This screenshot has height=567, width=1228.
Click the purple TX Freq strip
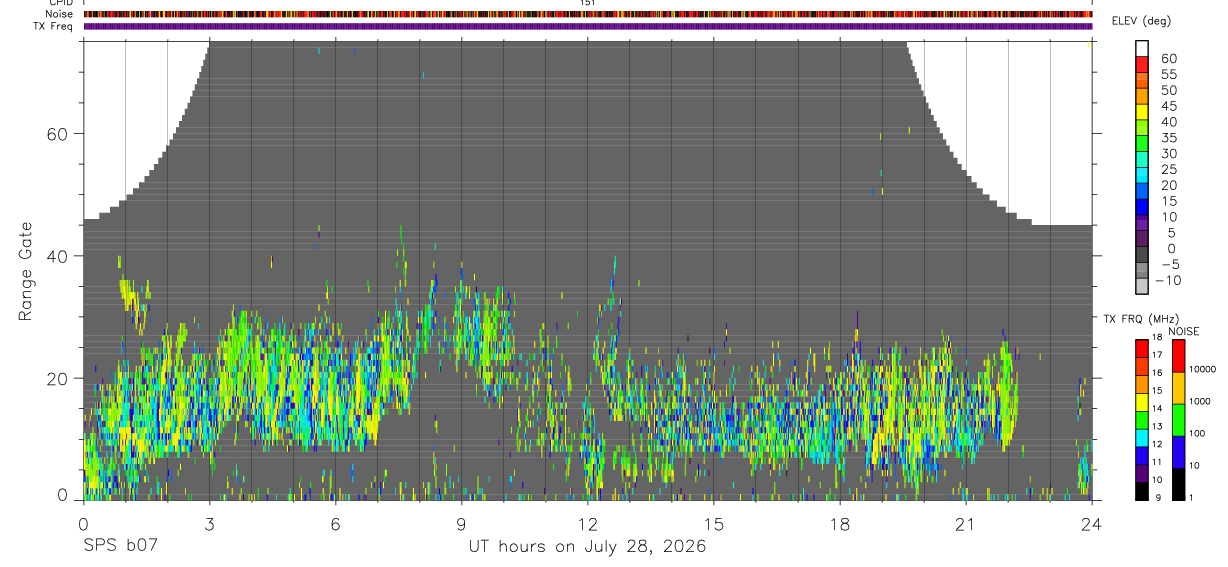tap(587, 26)
